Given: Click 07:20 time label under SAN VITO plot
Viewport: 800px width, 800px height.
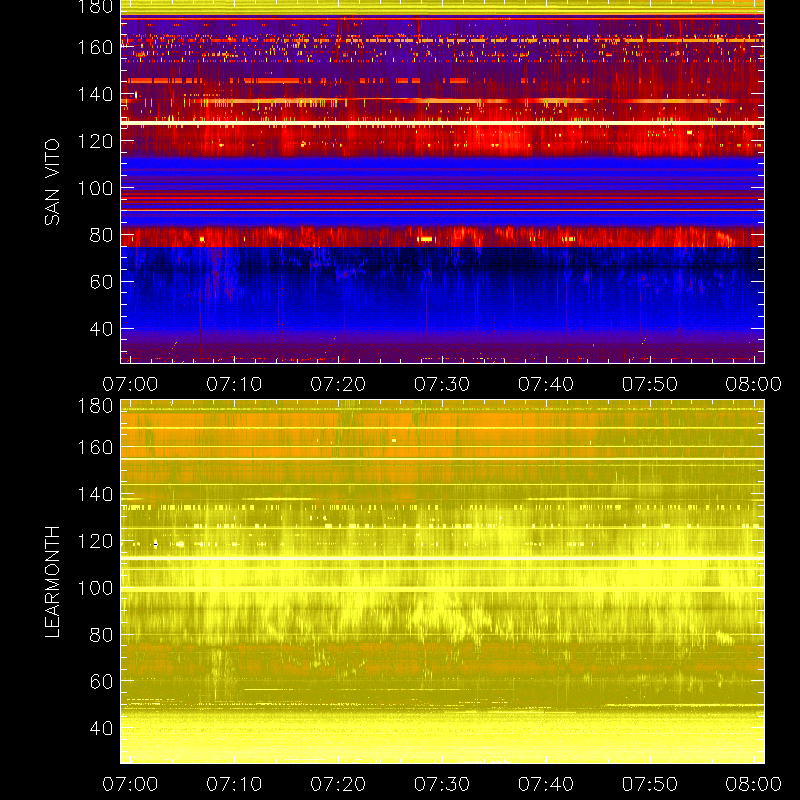Looking at the screenshot, I should pos(338,384).
